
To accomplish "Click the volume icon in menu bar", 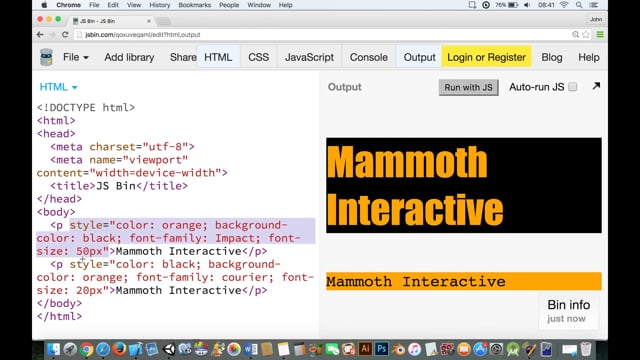I will coord(527,5).
